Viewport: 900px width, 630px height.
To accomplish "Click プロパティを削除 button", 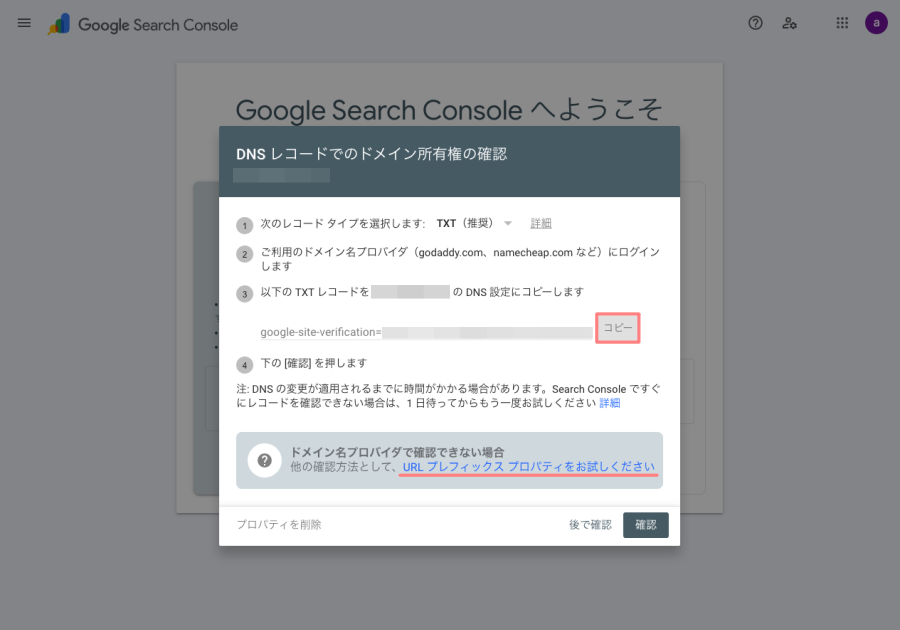I will (279, 524).
